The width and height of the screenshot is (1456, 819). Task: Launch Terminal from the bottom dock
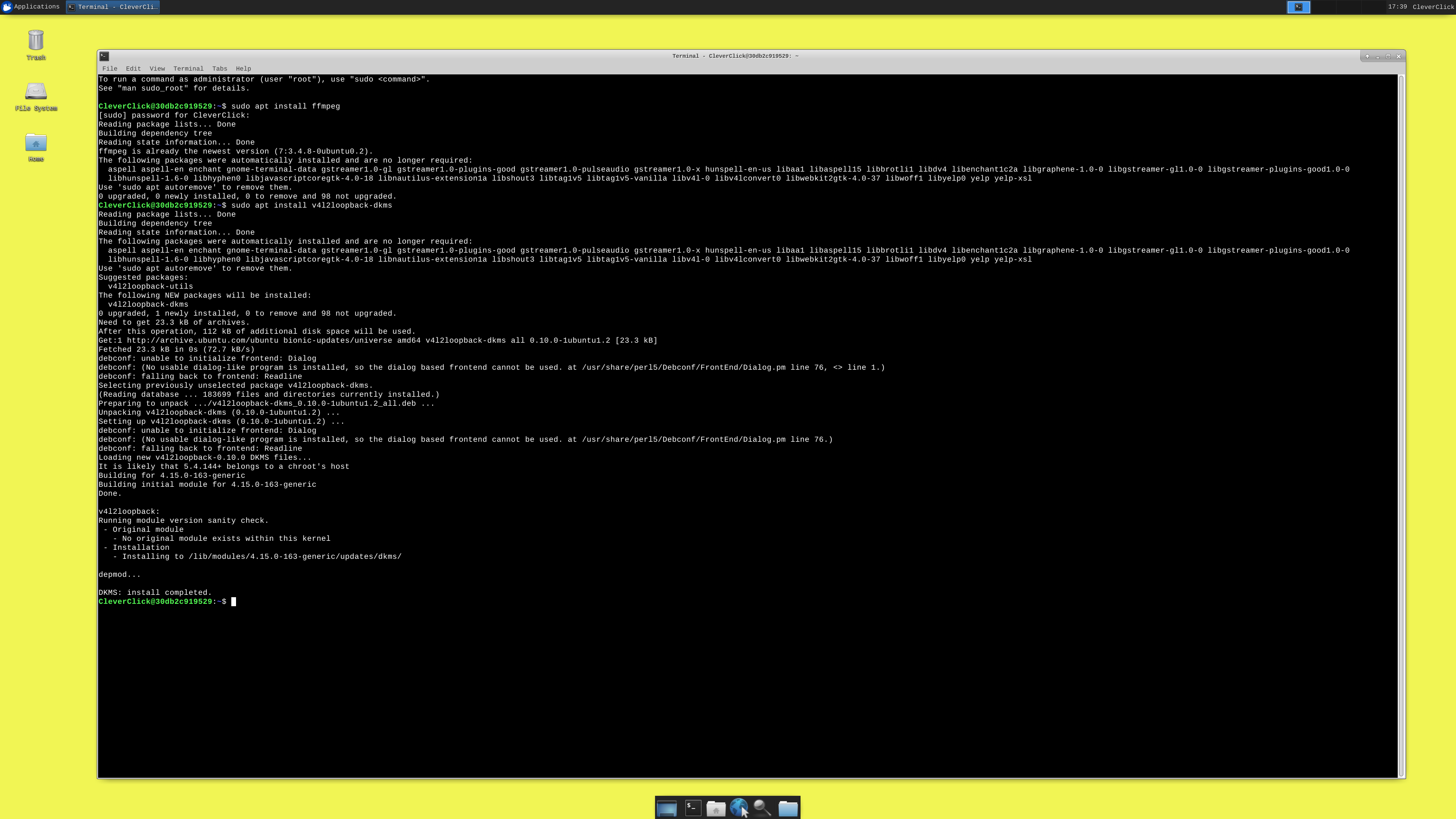(x=693, y=808)
